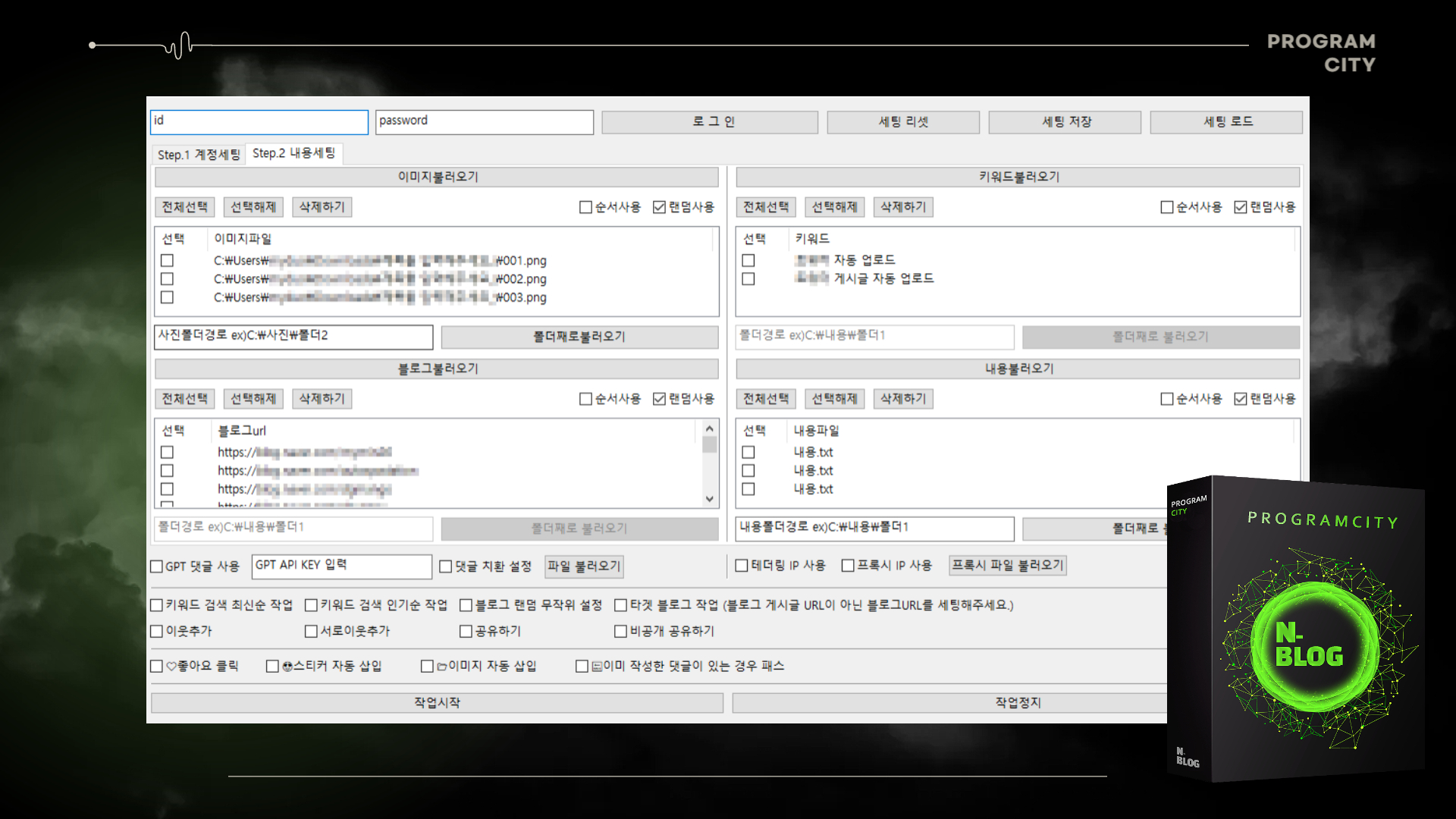This screenshot has height=819, width=1456.
Task: Click 전체선택 in image section
Action: 185,207
